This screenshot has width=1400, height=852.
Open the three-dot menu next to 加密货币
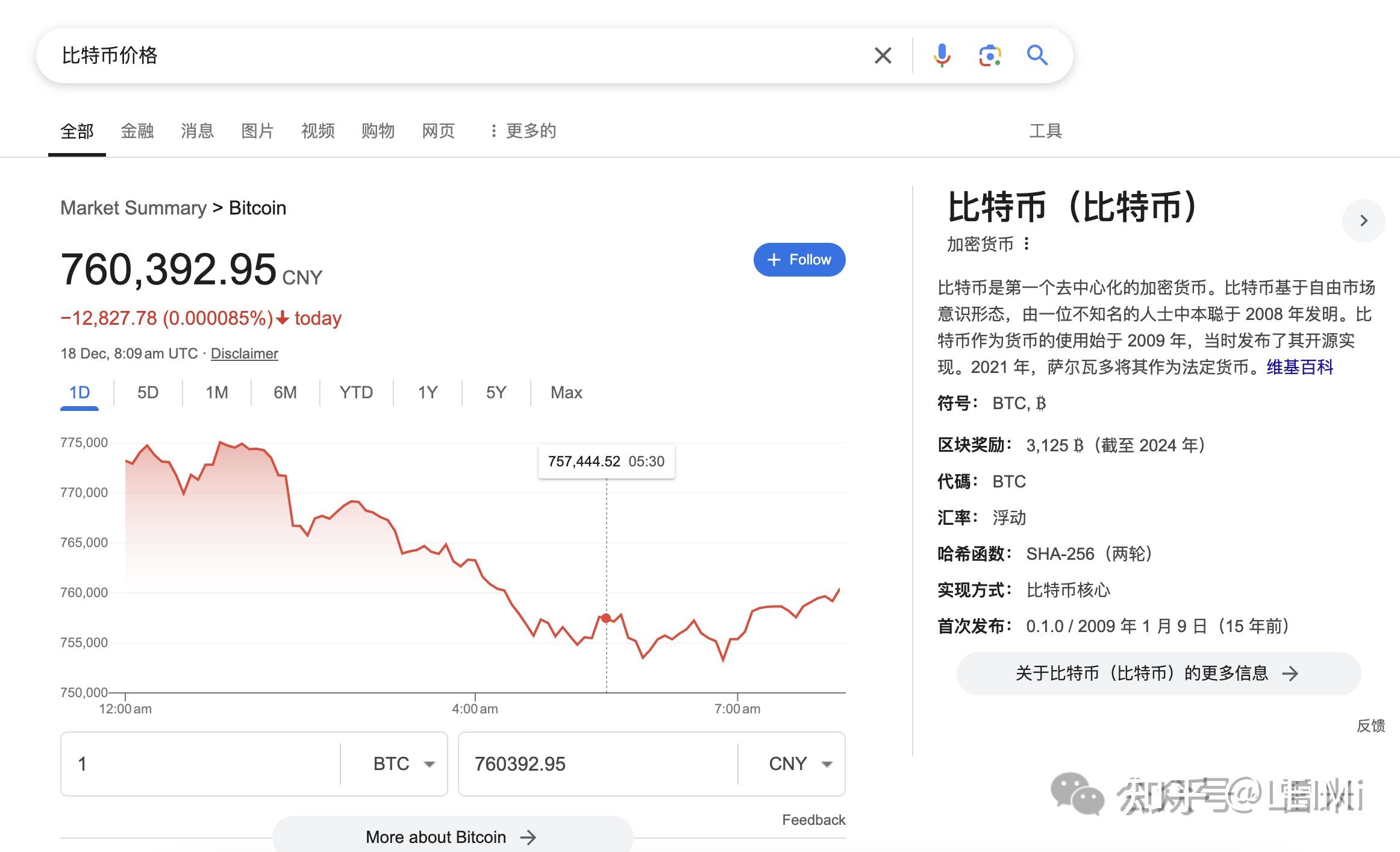[1027, 244]
